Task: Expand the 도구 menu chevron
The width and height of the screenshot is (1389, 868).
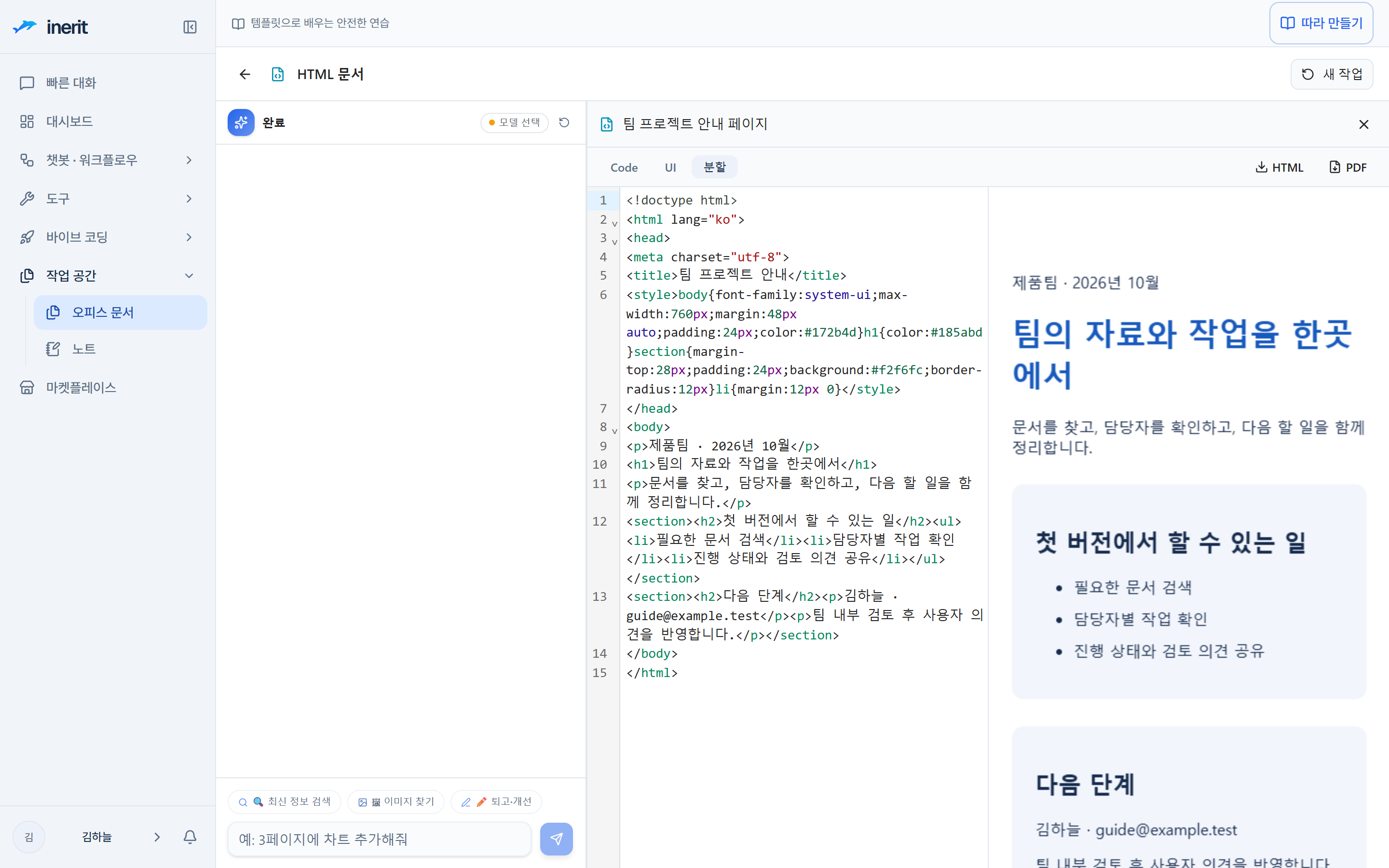Action: point(189,199)
